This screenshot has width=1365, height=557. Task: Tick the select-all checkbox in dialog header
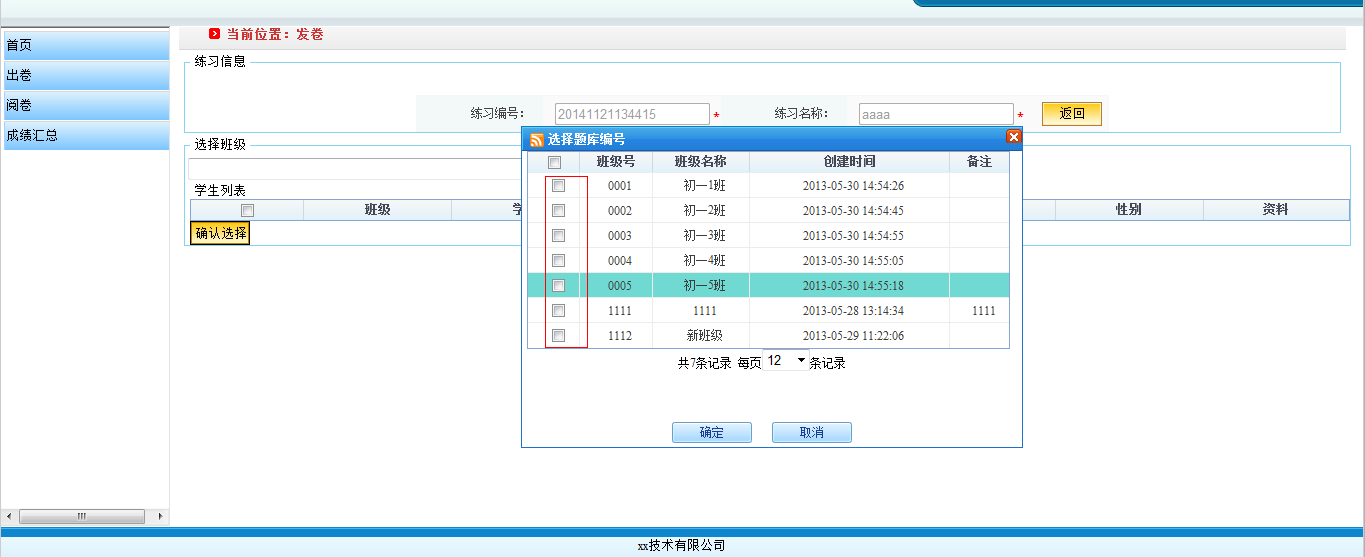555,162
